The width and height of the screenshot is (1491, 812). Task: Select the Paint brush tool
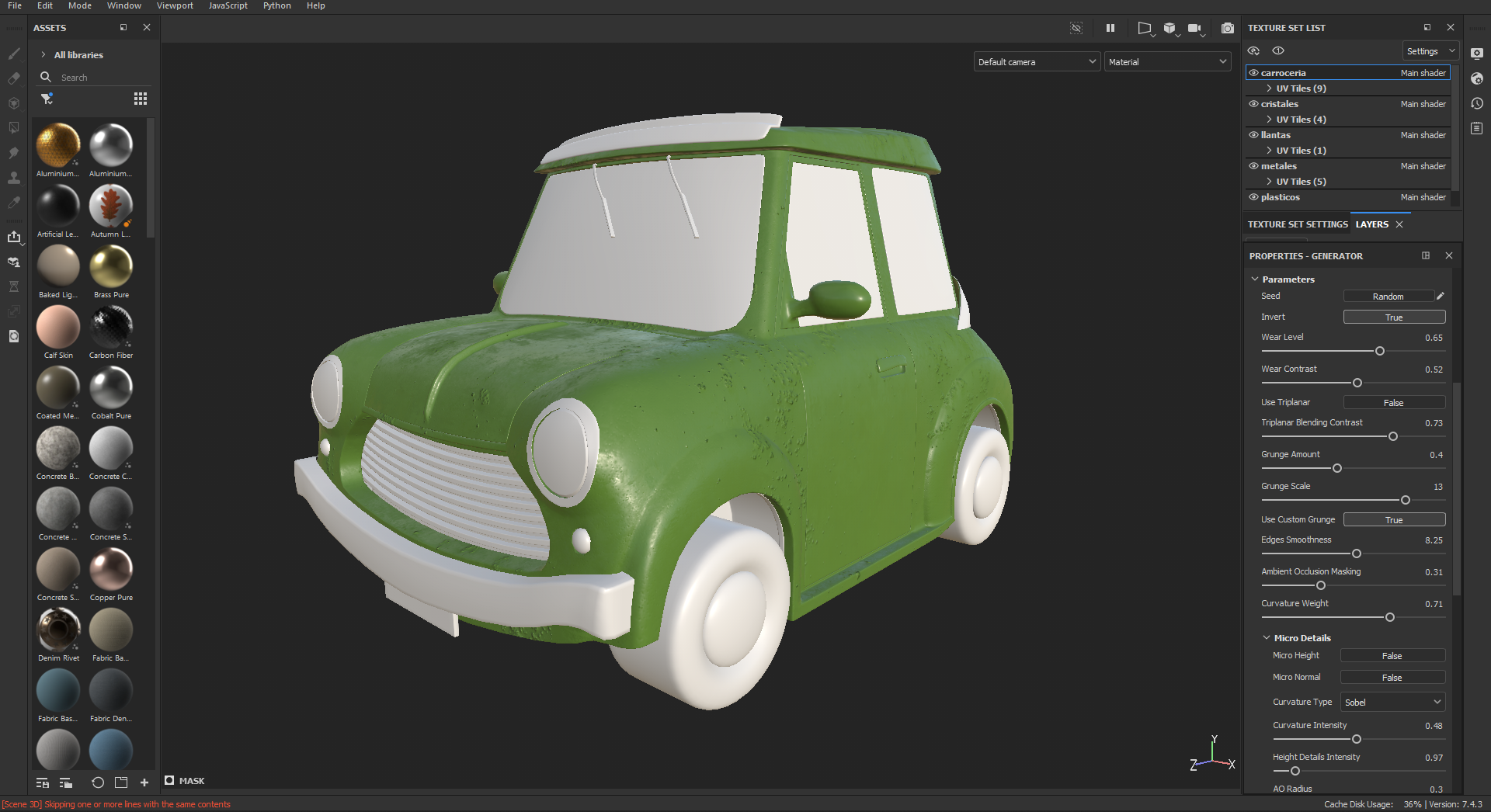pyautogui.click(x=14, y=54)
